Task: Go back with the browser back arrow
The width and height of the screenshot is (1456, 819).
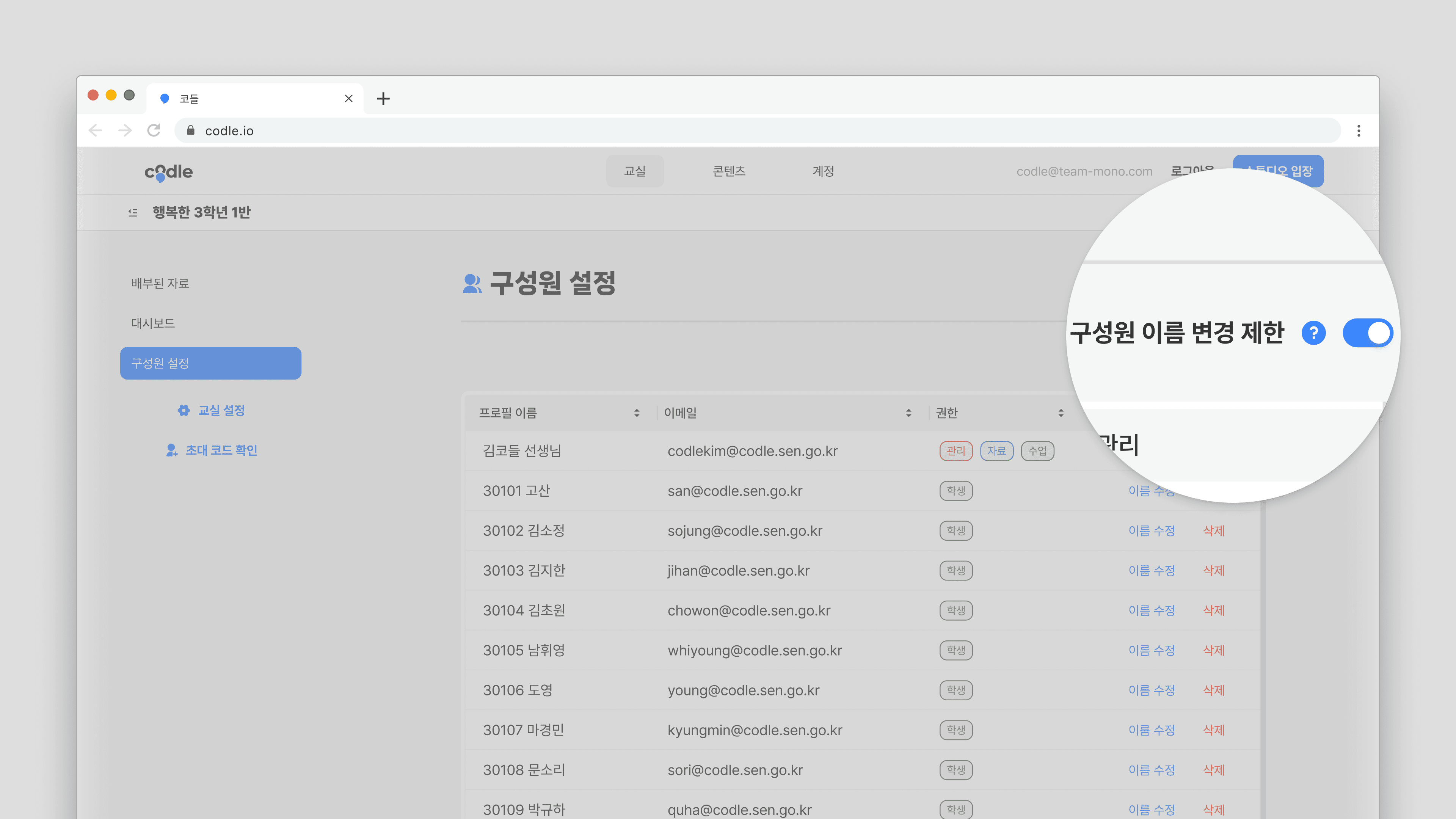Action: tap(96, 130)
